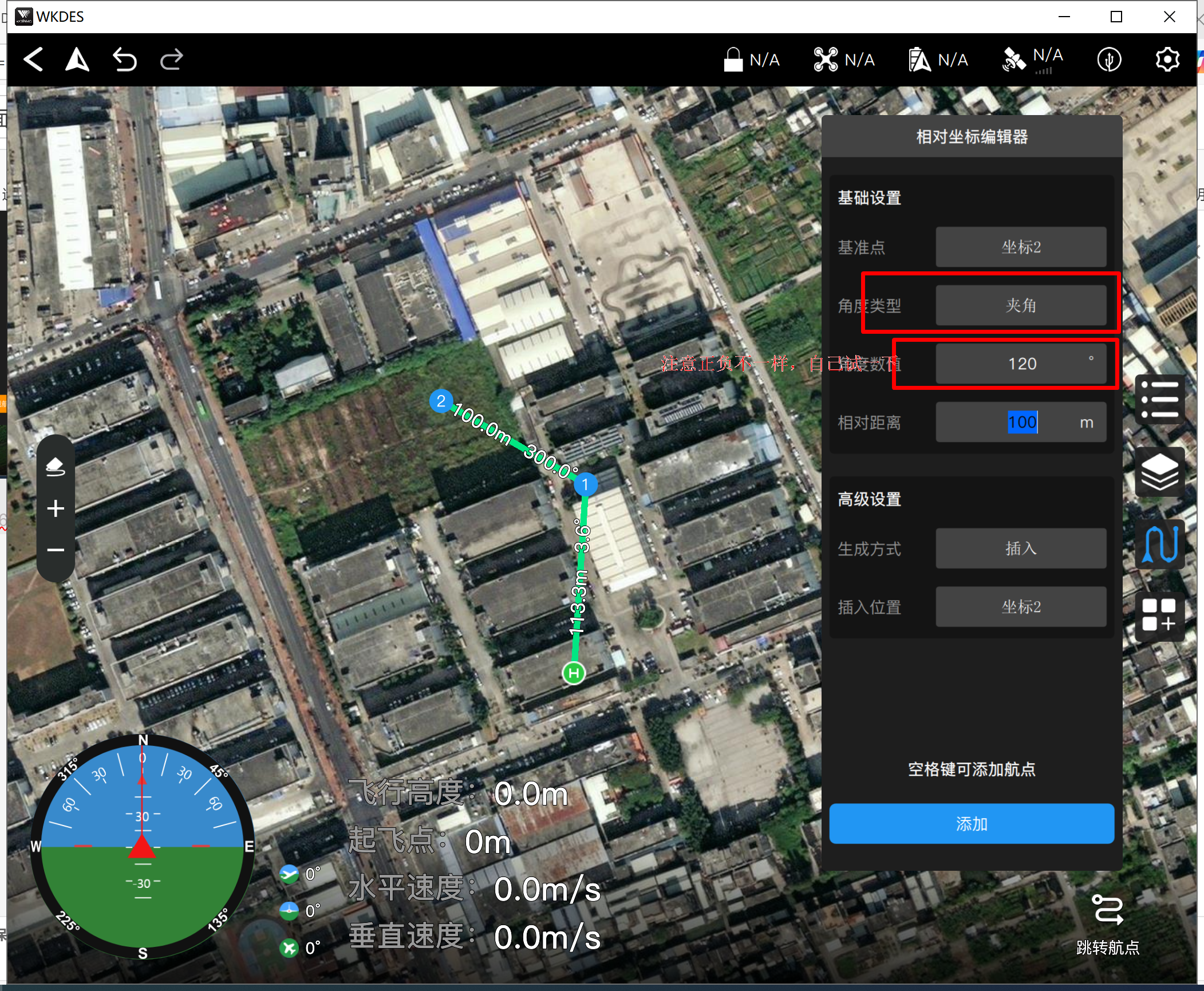Open the 插入位置 dropdown showing 坐标2
This screenshot has width=1204, height=991.
(1020, 607)
